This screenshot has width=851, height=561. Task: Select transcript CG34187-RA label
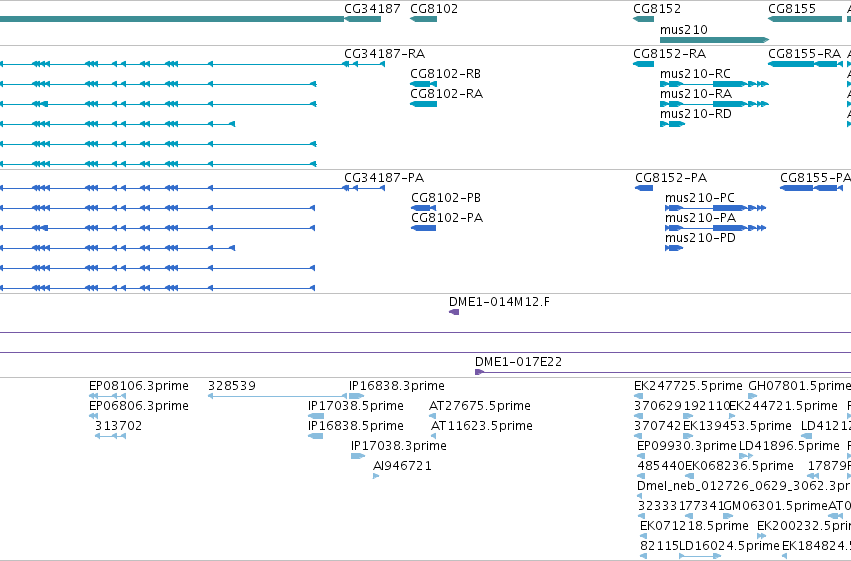click(x=385, y=54)
